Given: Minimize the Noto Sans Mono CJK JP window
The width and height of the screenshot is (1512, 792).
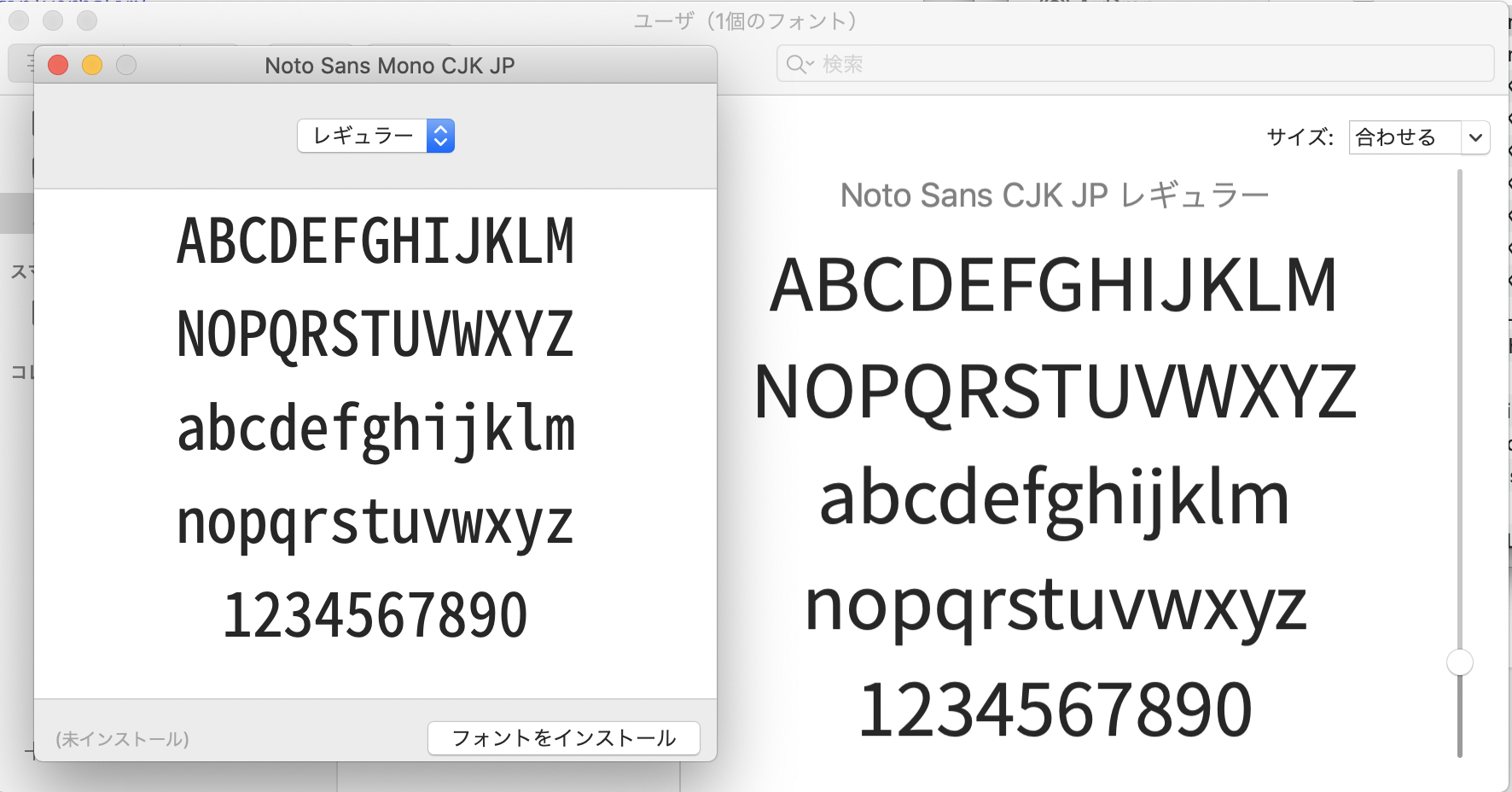Looking at the screenshot, I should 92,66.
